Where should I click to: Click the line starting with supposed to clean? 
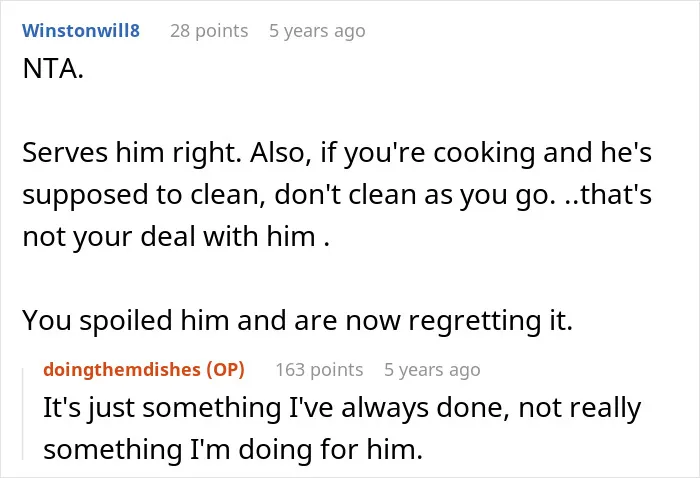click(337, 195)
